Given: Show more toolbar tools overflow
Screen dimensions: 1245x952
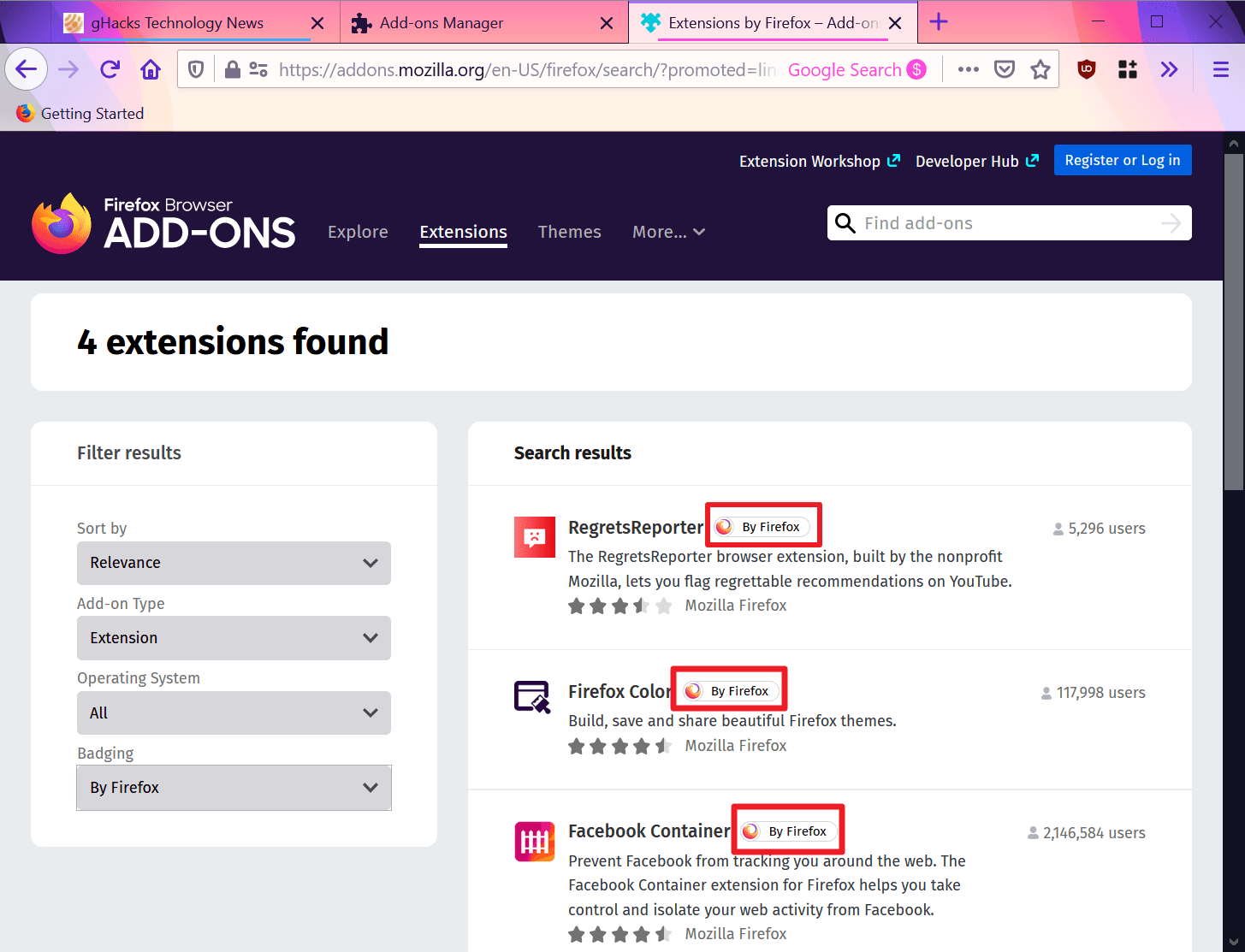Looking at the screenshot, I should point(1169,70).
